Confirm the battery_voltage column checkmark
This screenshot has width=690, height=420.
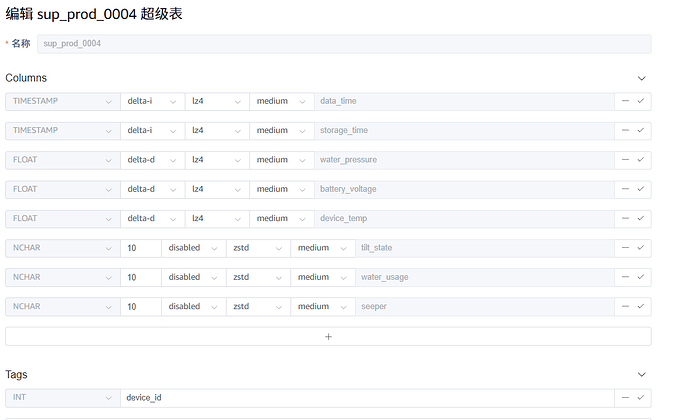coord(641,189)
